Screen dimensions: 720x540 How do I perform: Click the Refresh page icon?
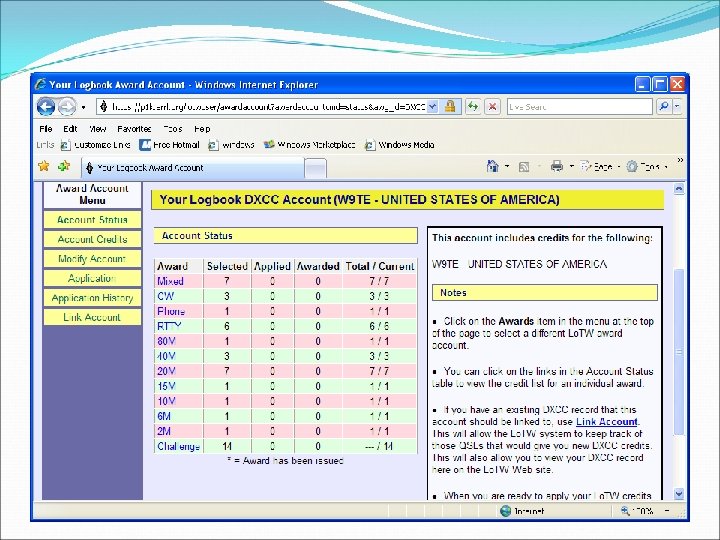[472, 107]
